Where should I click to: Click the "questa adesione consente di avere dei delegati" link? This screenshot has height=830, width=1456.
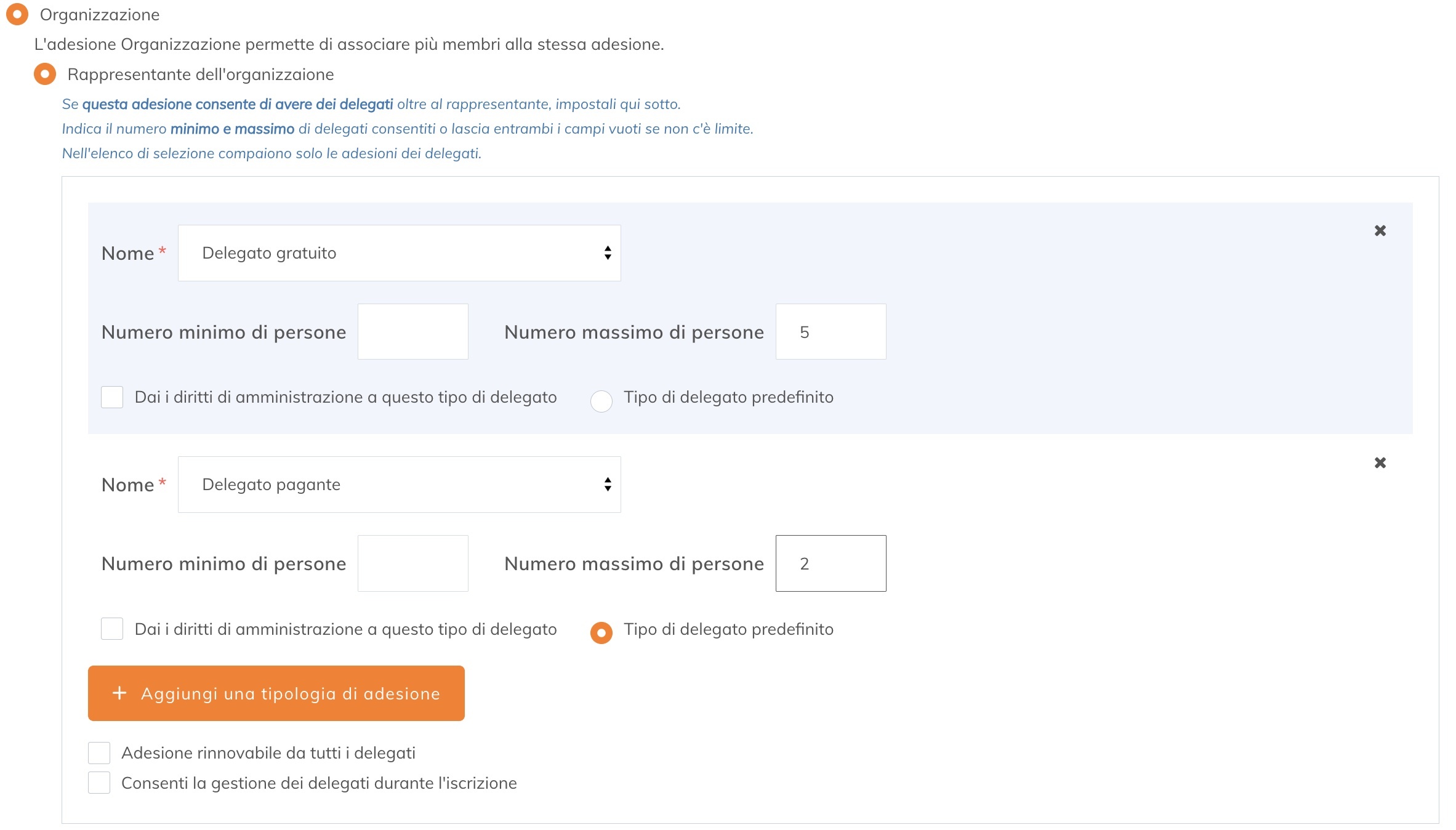238,103
